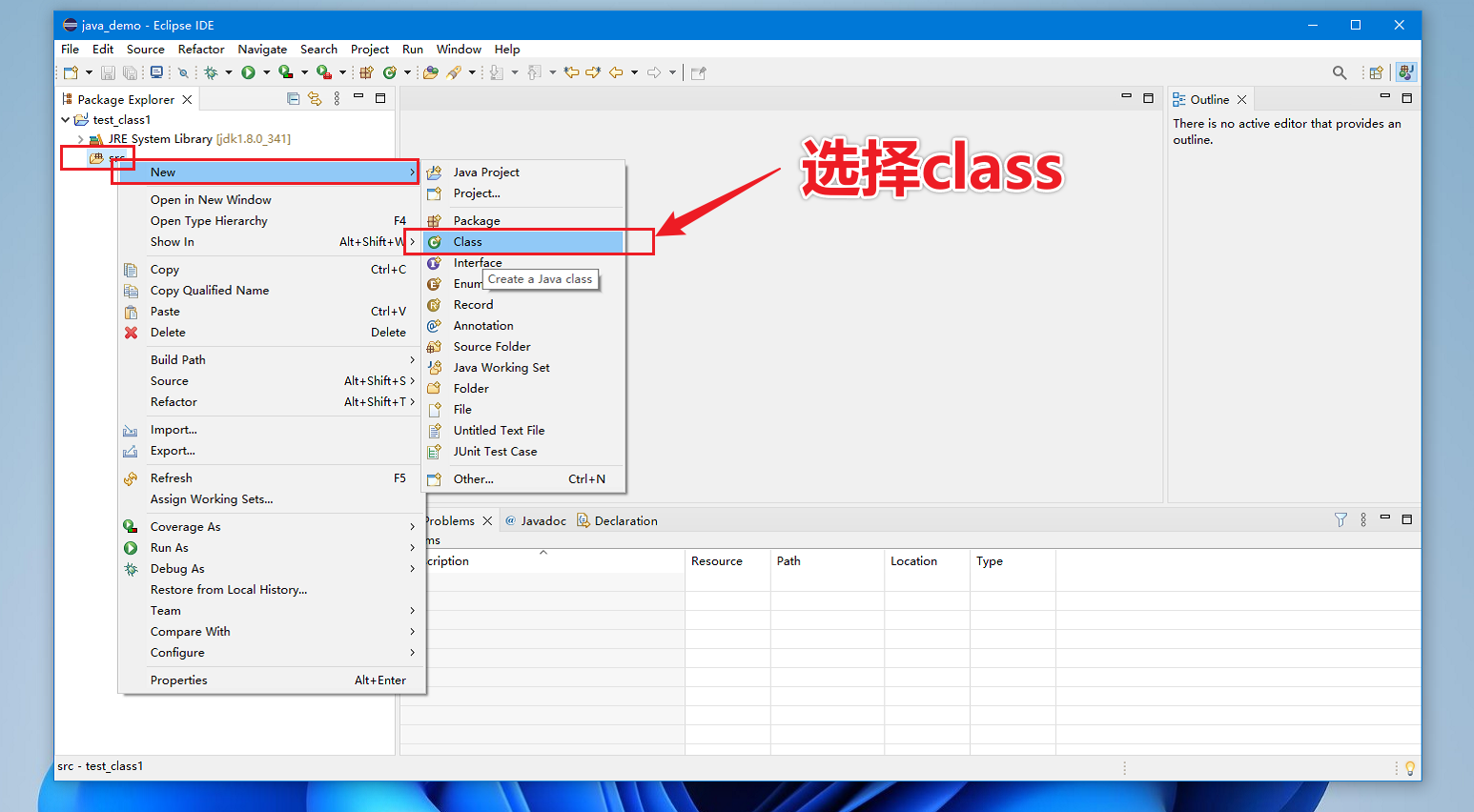Open the Navigate menu
Viewport: 1474px width, 812px height.
pyautogui.click(x=262, y=50)
